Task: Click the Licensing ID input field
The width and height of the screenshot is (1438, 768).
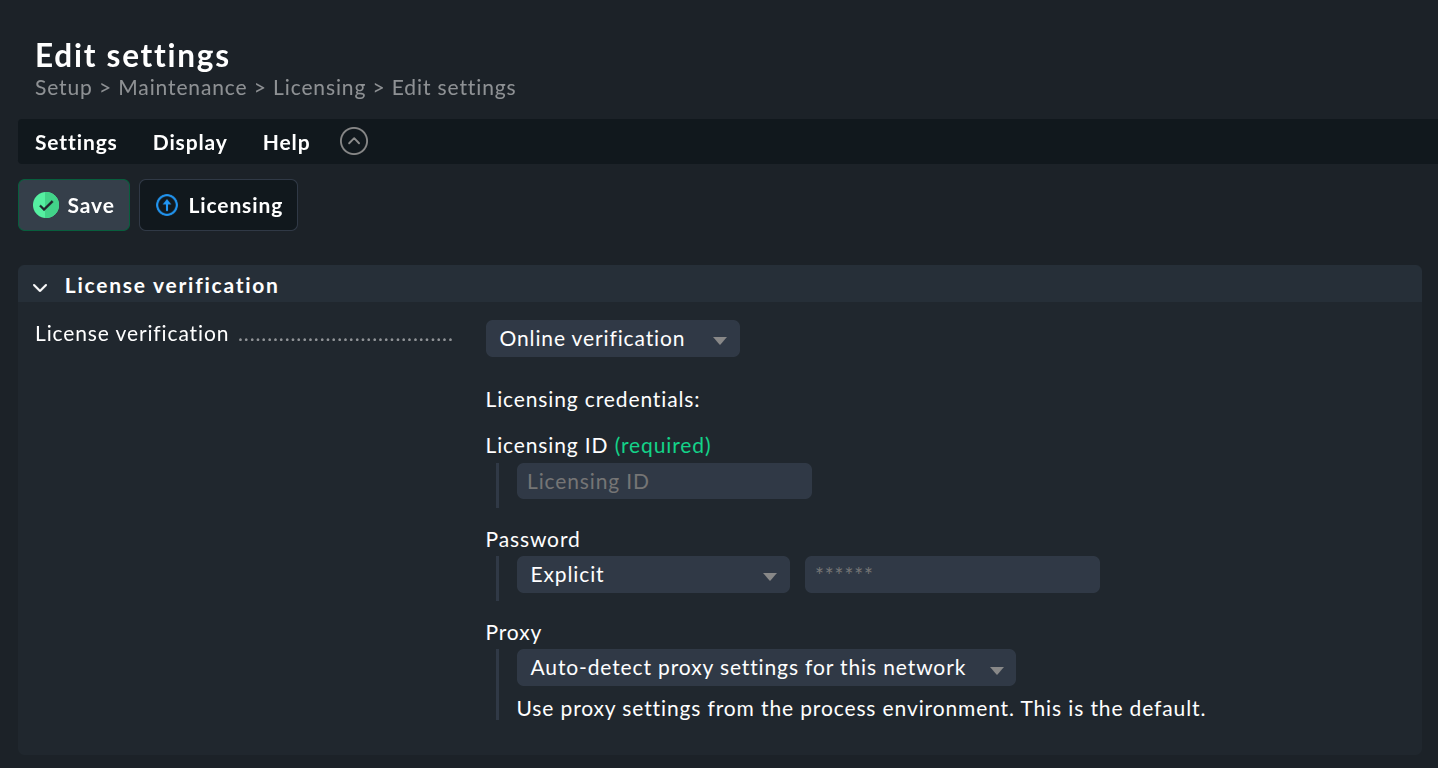Action: point(663,481)
